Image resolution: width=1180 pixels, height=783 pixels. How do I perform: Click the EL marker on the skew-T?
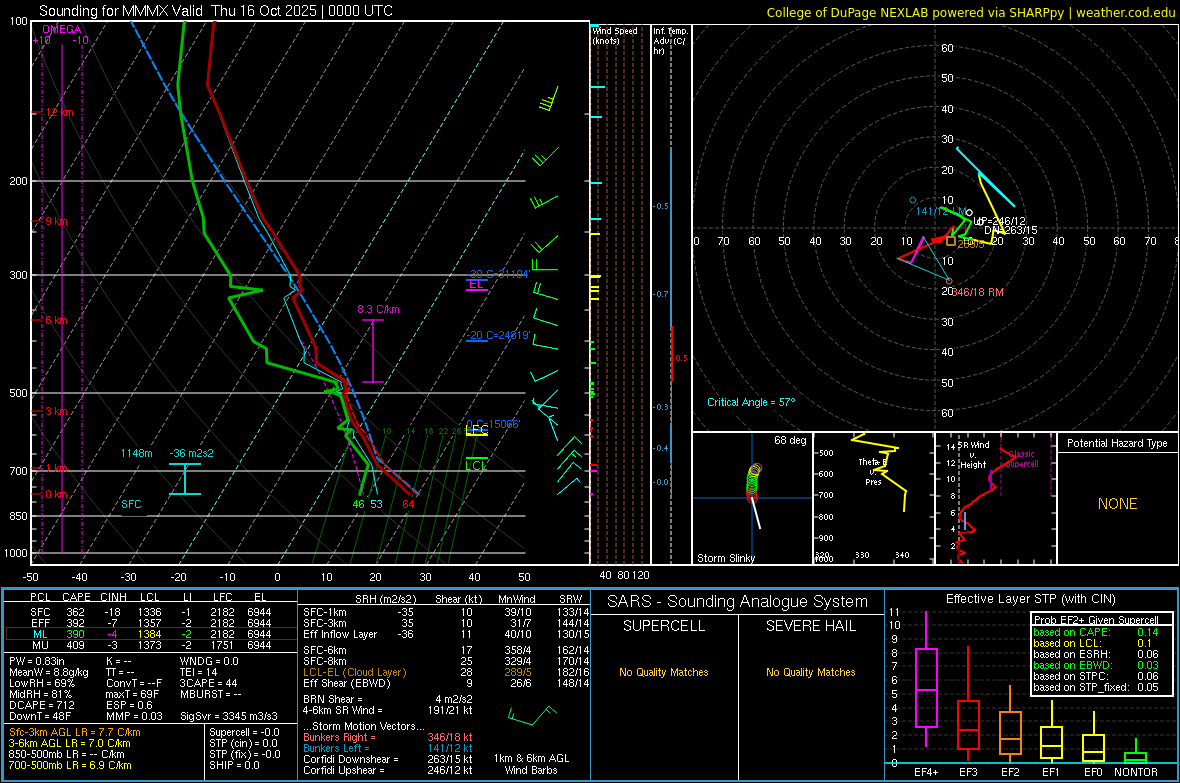tap(476, 286)
